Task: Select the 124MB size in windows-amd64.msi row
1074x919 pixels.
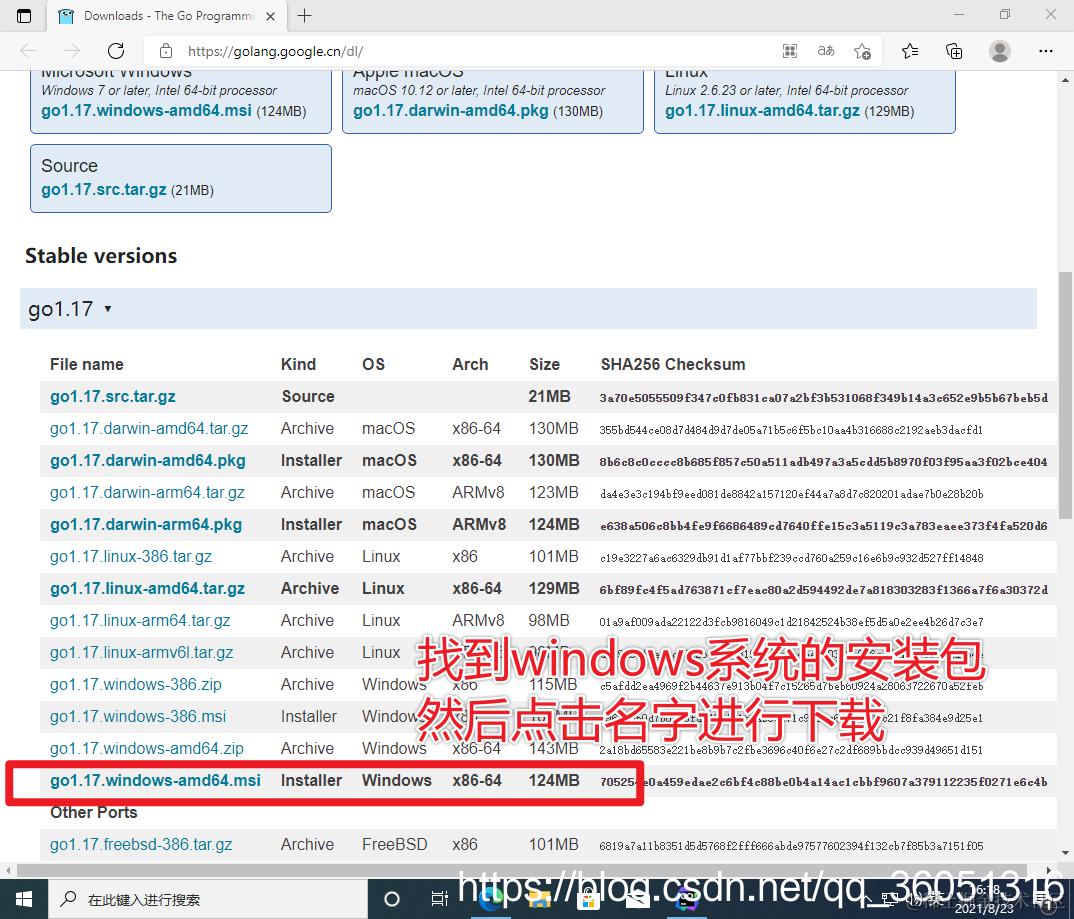Action: click(553, 781)
